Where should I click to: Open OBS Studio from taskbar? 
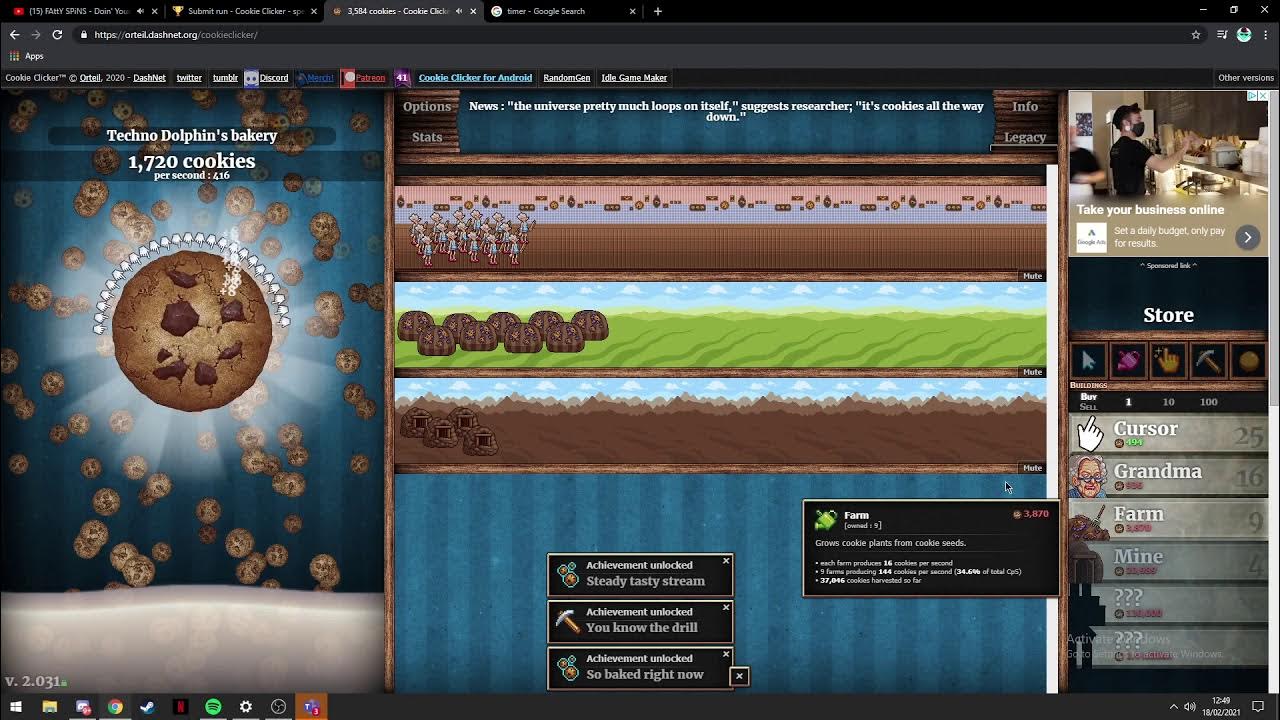(278, 707)
